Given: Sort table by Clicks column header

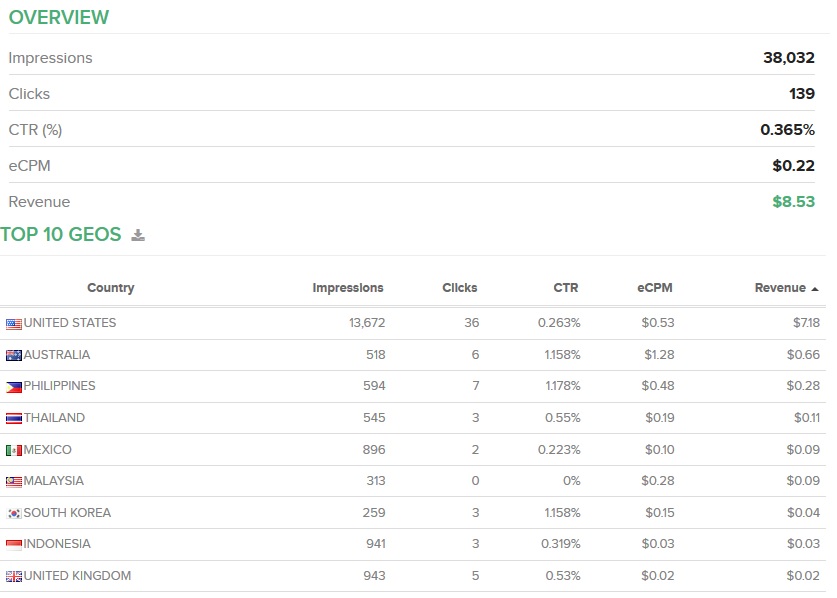Looking at the screenshot, I should coord(459,288).
